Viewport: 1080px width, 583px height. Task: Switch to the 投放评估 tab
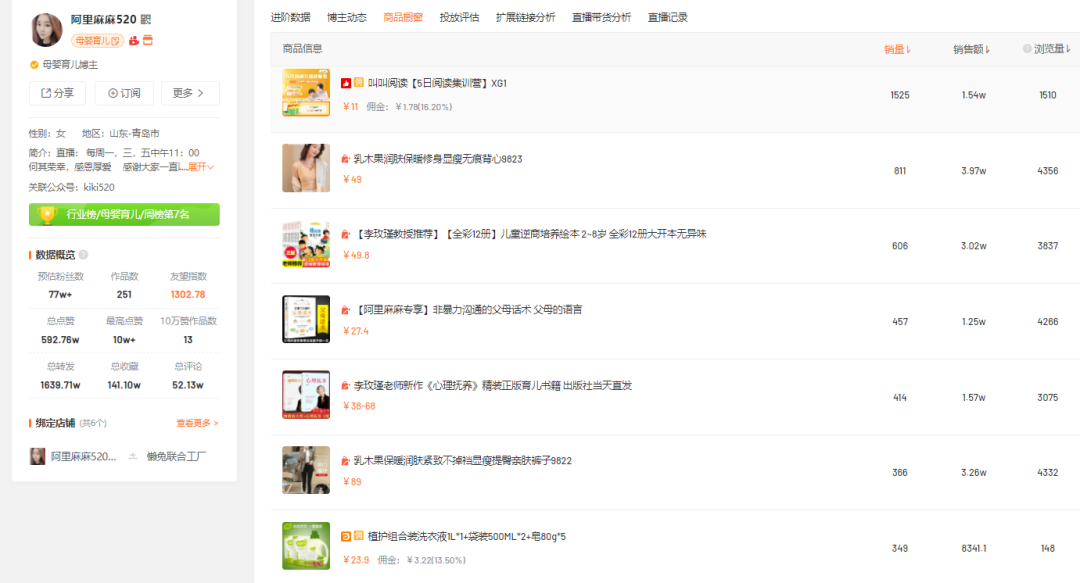click(459, 17)
